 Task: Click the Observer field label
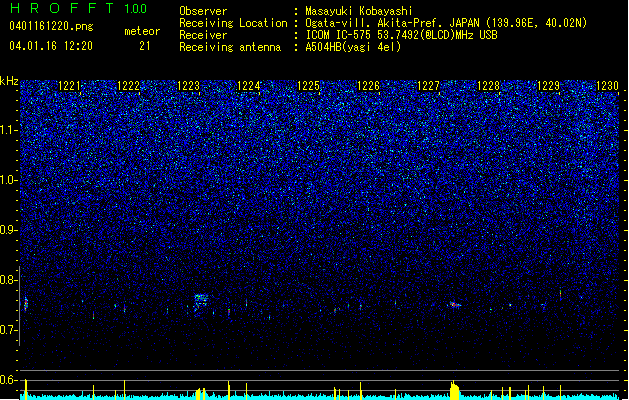point(203,11)
